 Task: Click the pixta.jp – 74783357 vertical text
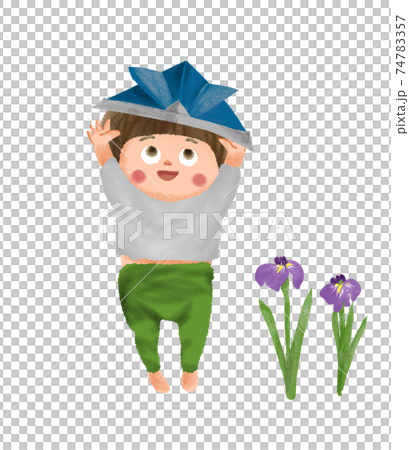click(x=401, y=74)
